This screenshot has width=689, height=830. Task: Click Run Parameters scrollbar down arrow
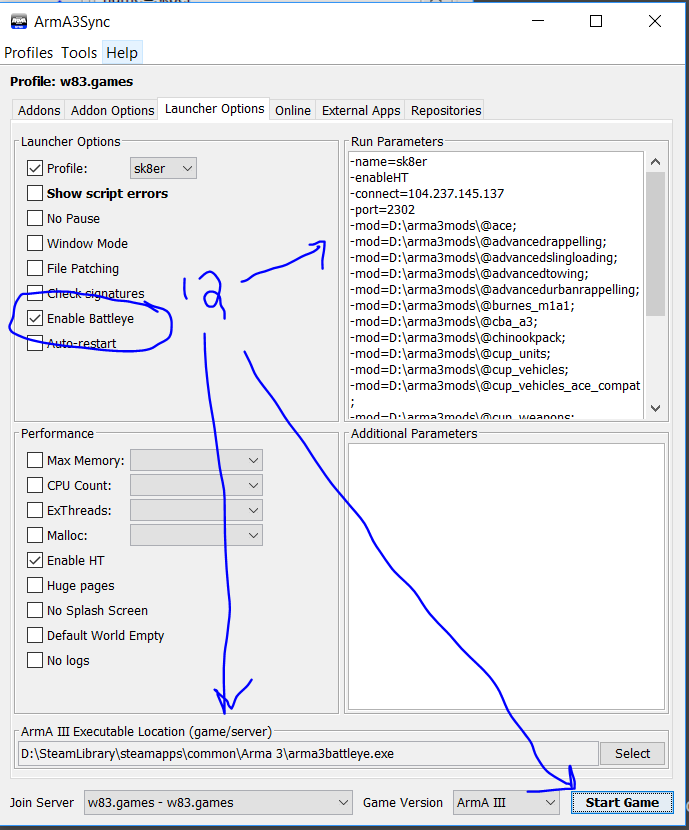click(655, 408)
